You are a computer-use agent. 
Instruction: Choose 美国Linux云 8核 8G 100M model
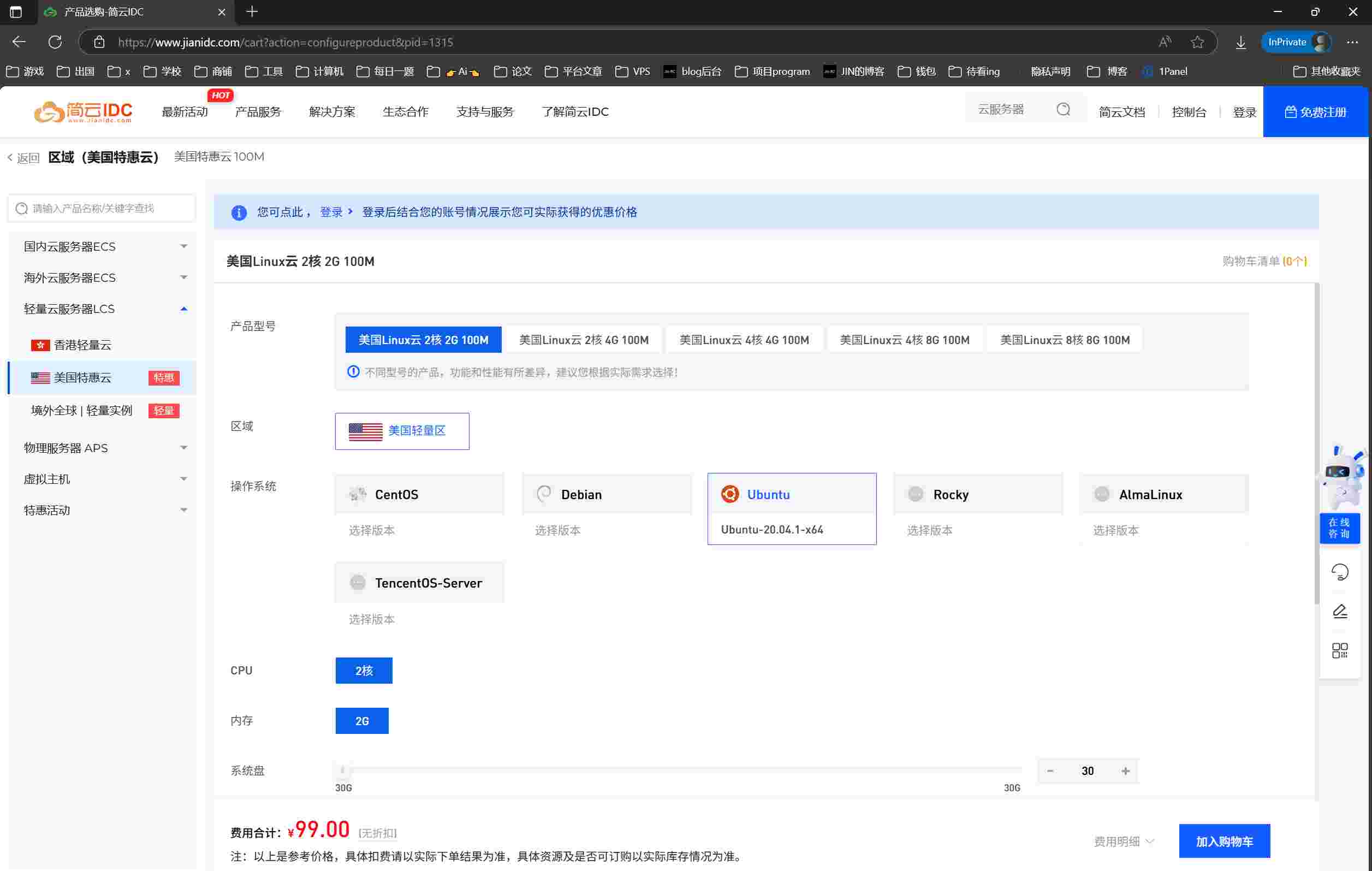click(1064, 340)
